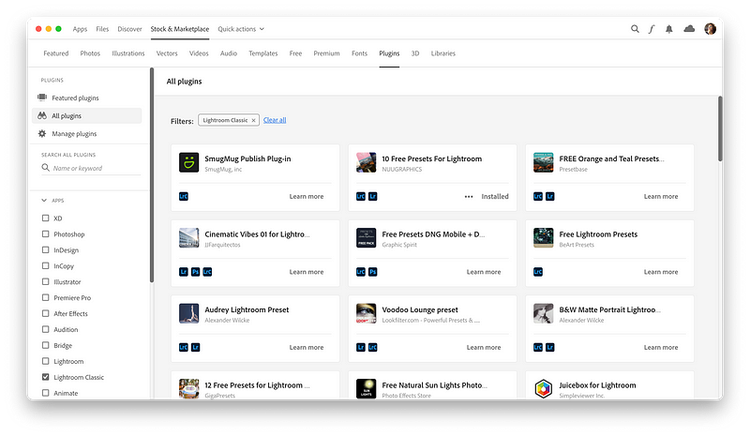
Task: Click Learn more on FREE Orange and Teal Presets
Action: coord(661,196)
